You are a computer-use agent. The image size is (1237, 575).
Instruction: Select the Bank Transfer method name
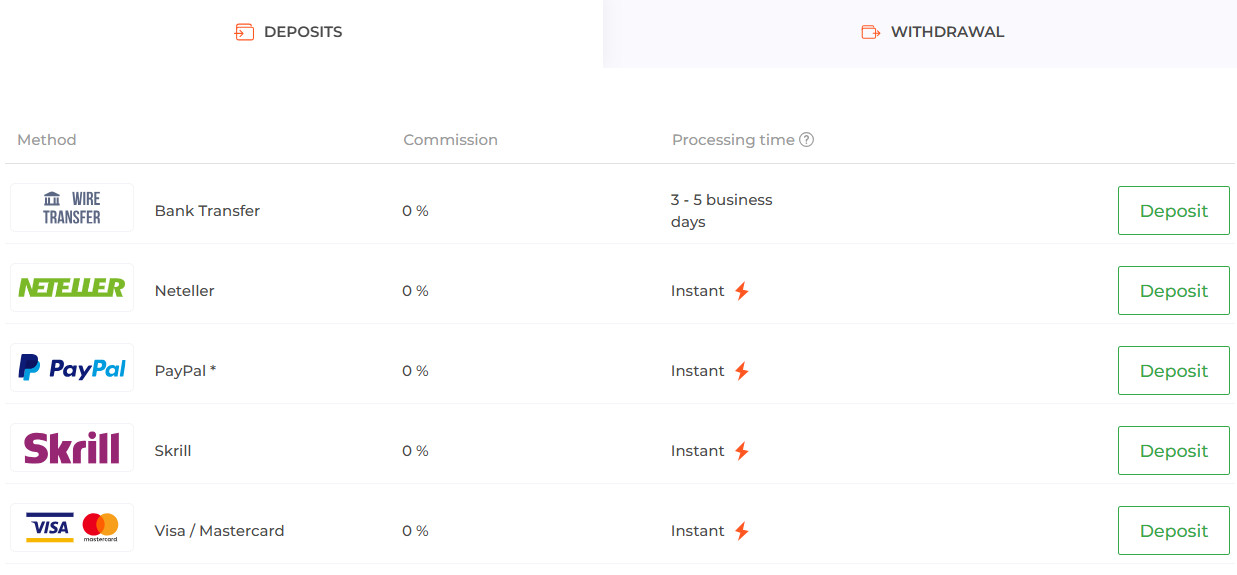click(207, 211)
